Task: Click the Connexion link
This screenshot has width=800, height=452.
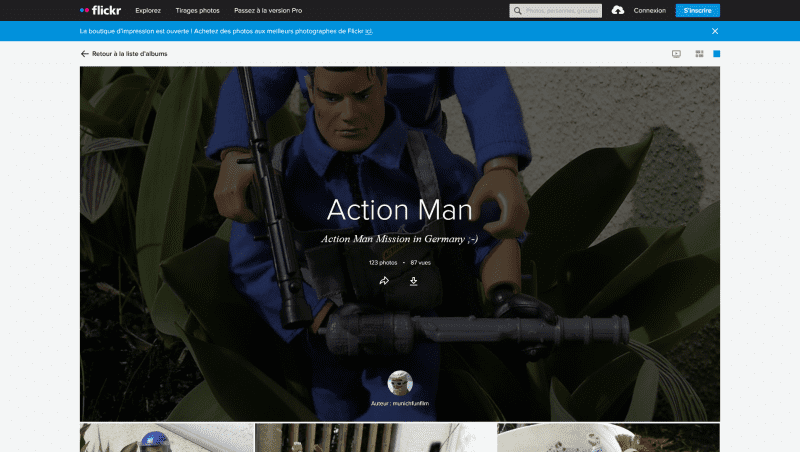Action: coord(649,11)
